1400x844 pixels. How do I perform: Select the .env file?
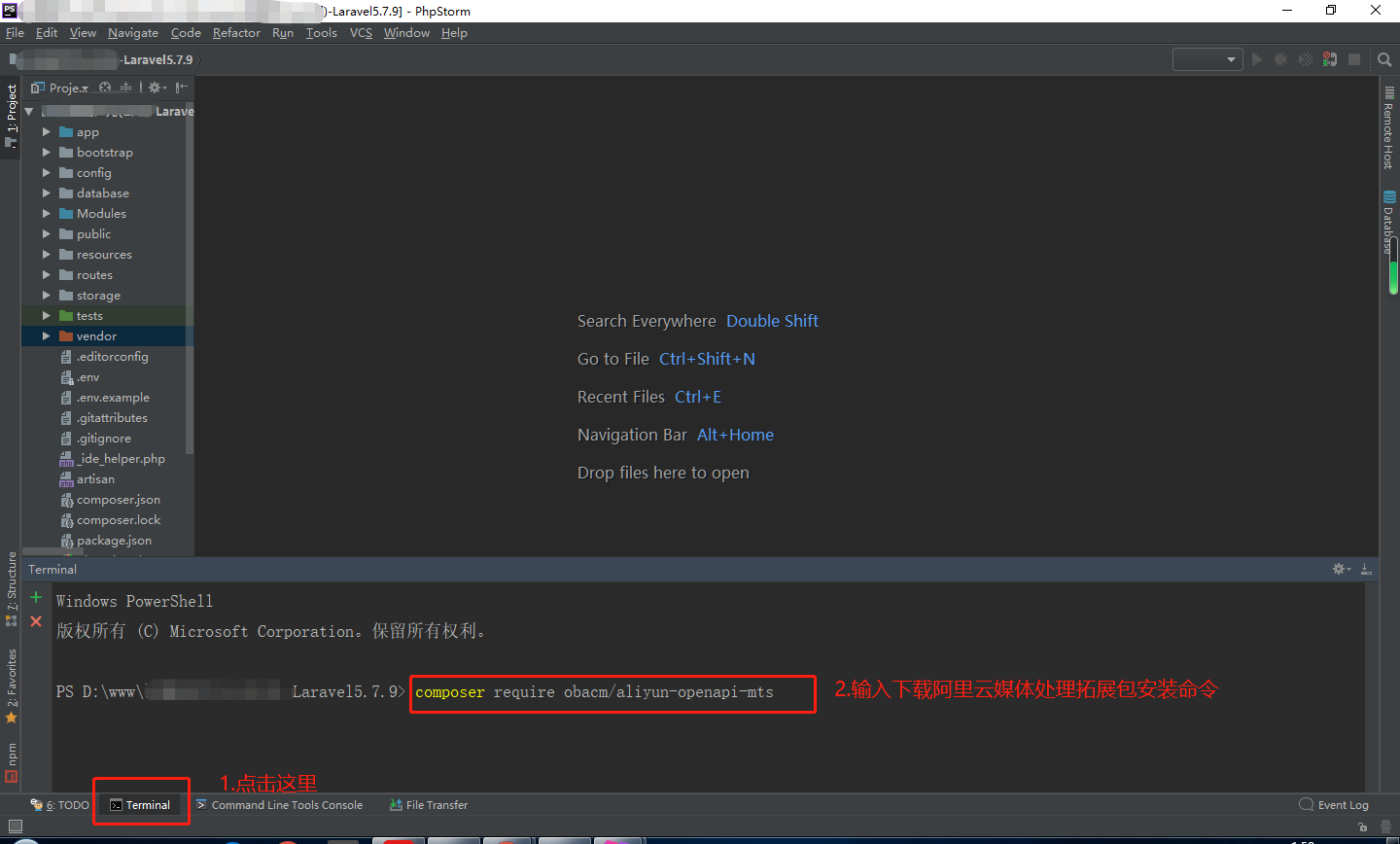click(x=87, y=377)
